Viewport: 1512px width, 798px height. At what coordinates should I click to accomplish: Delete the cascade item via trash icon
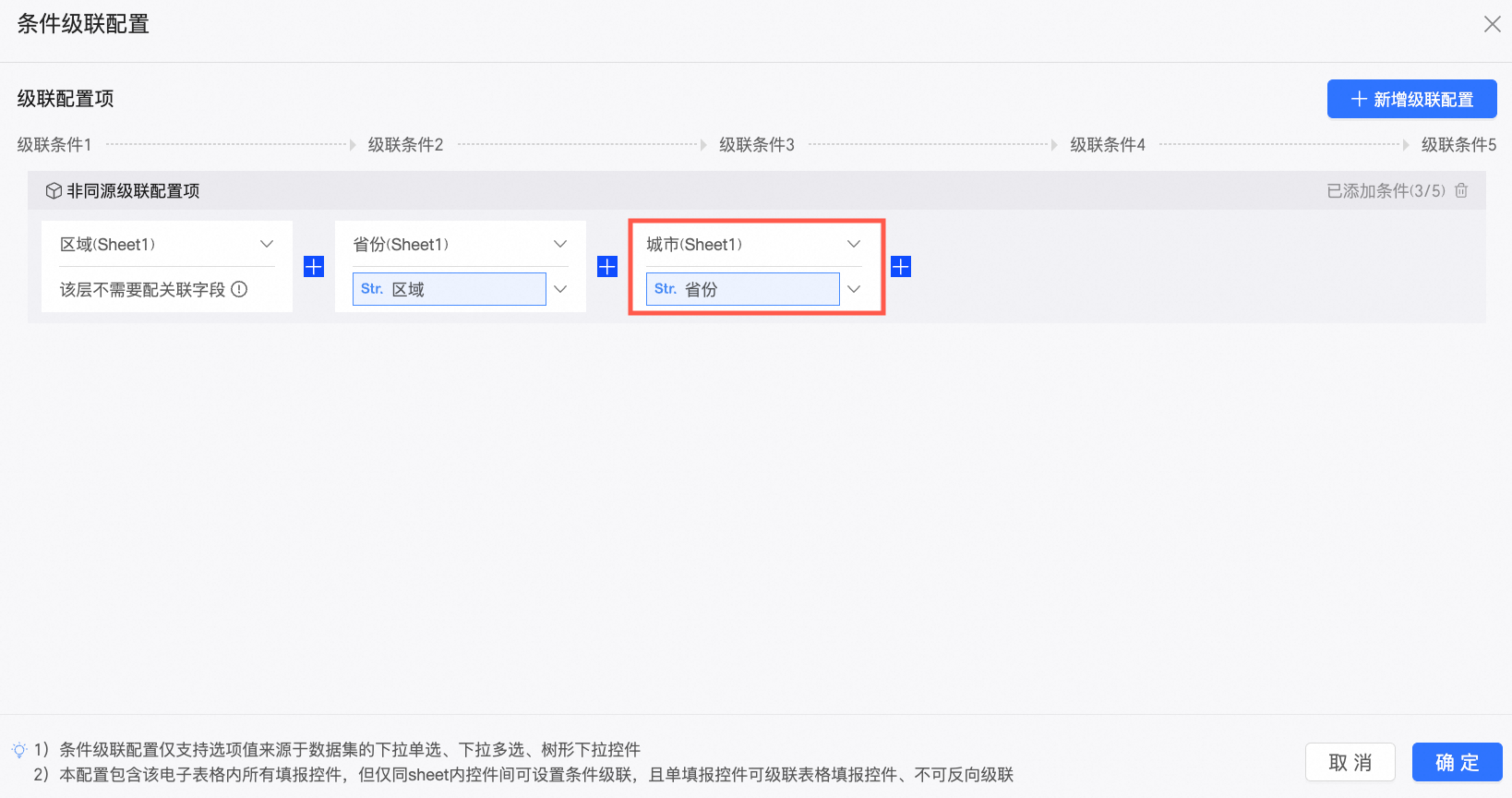pos(1461,190)
